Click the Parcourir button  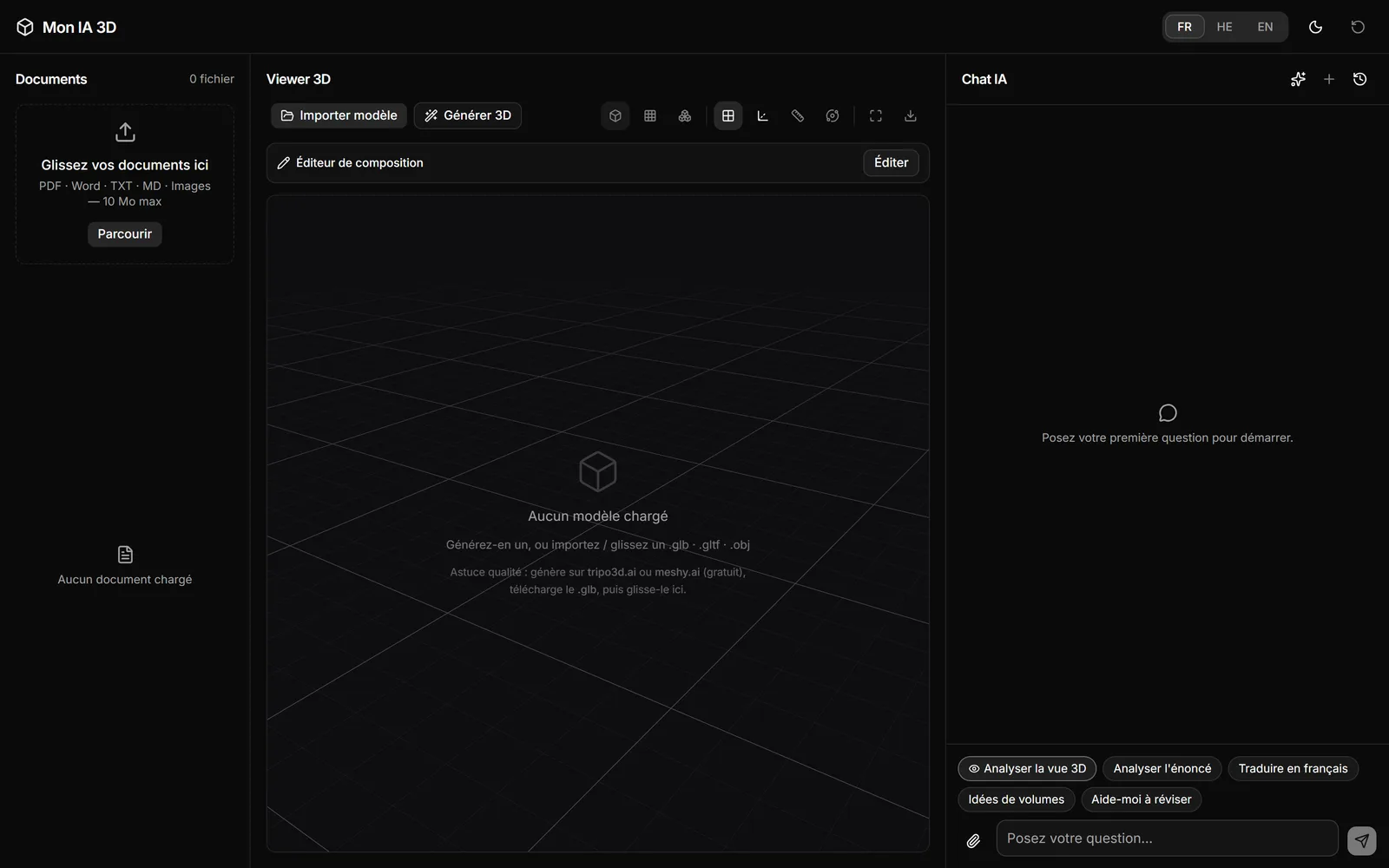(x=124, y=234)
